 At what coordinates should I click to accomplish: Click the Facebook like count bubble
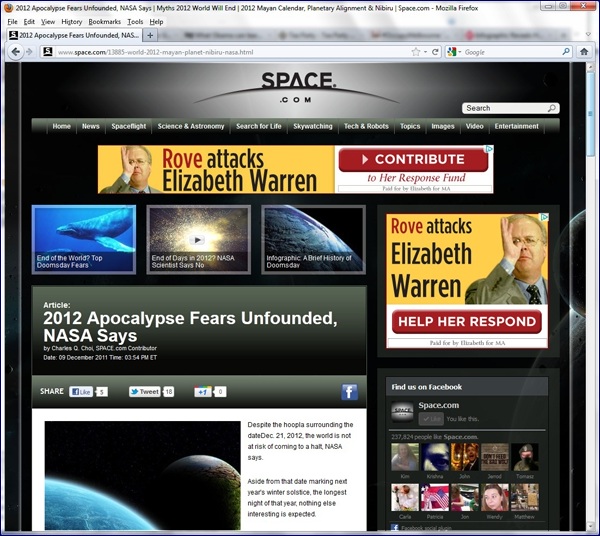101,392
